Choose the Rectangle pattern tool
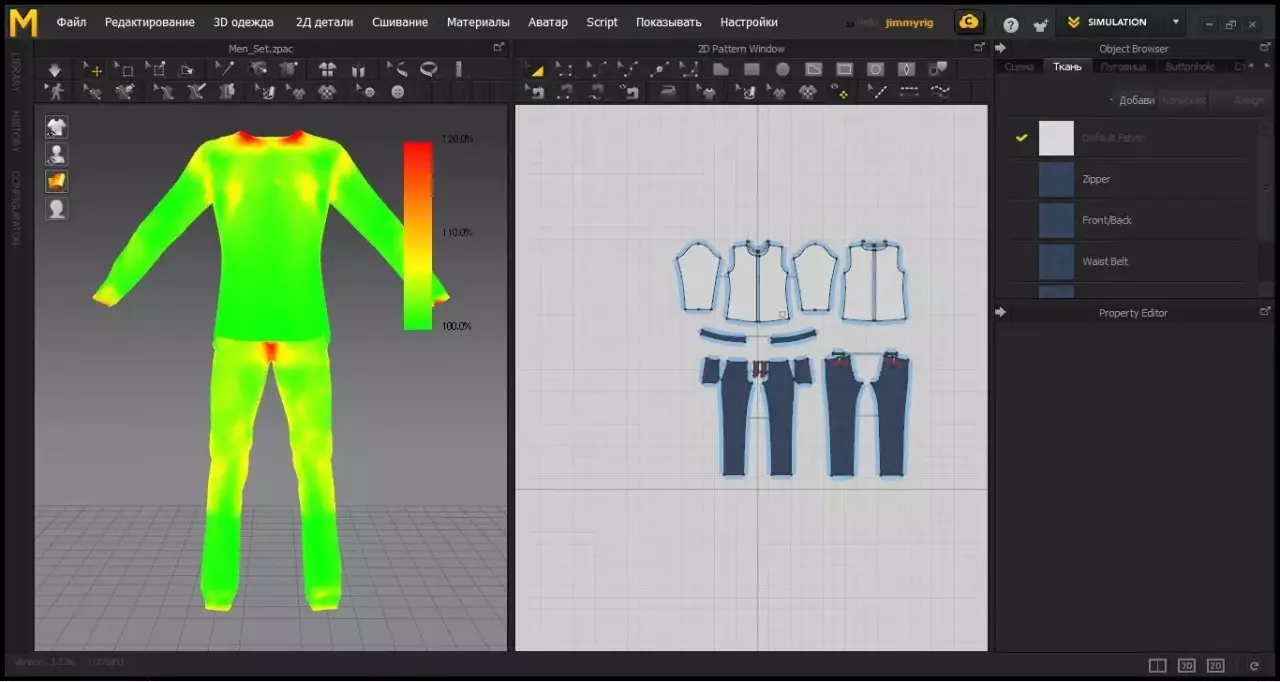 click(x=752, y=69)
